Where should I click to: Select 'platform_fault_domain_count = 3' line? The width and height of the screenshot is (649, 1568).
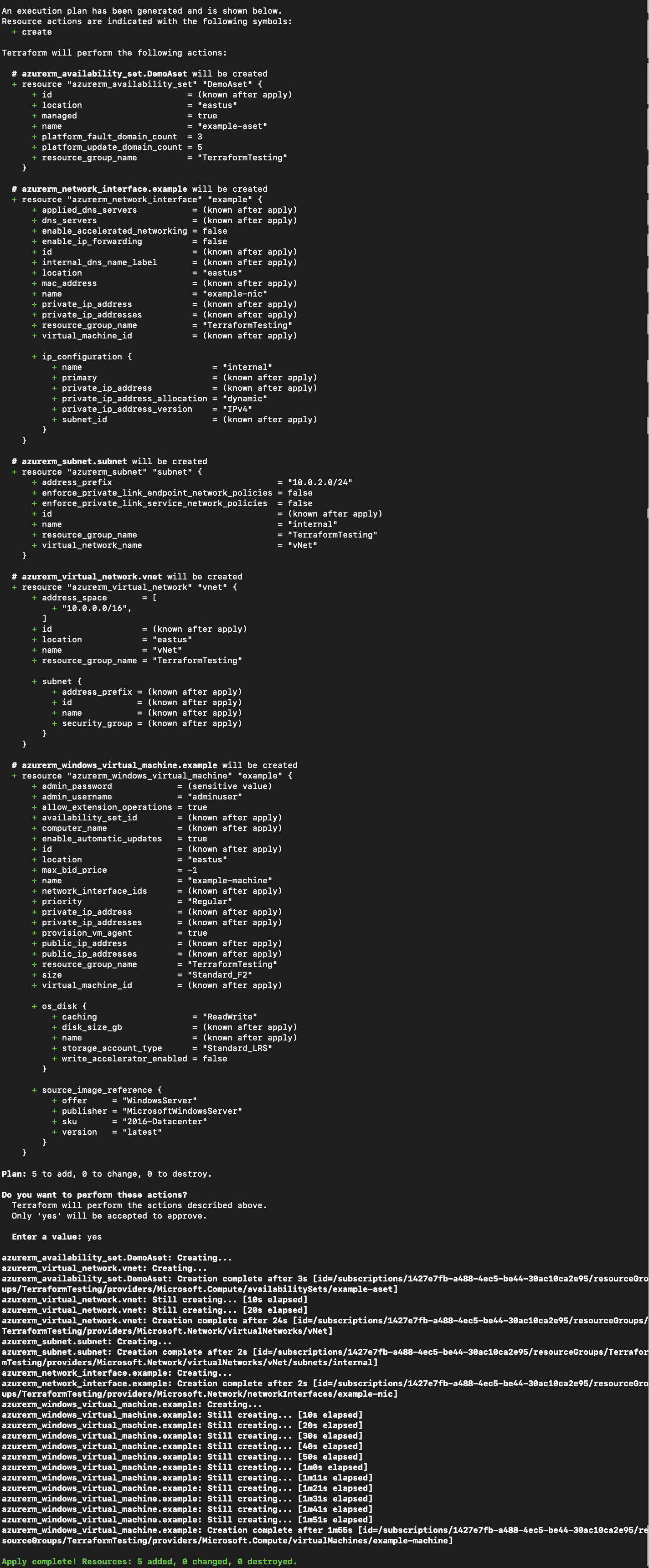[117, 136]
